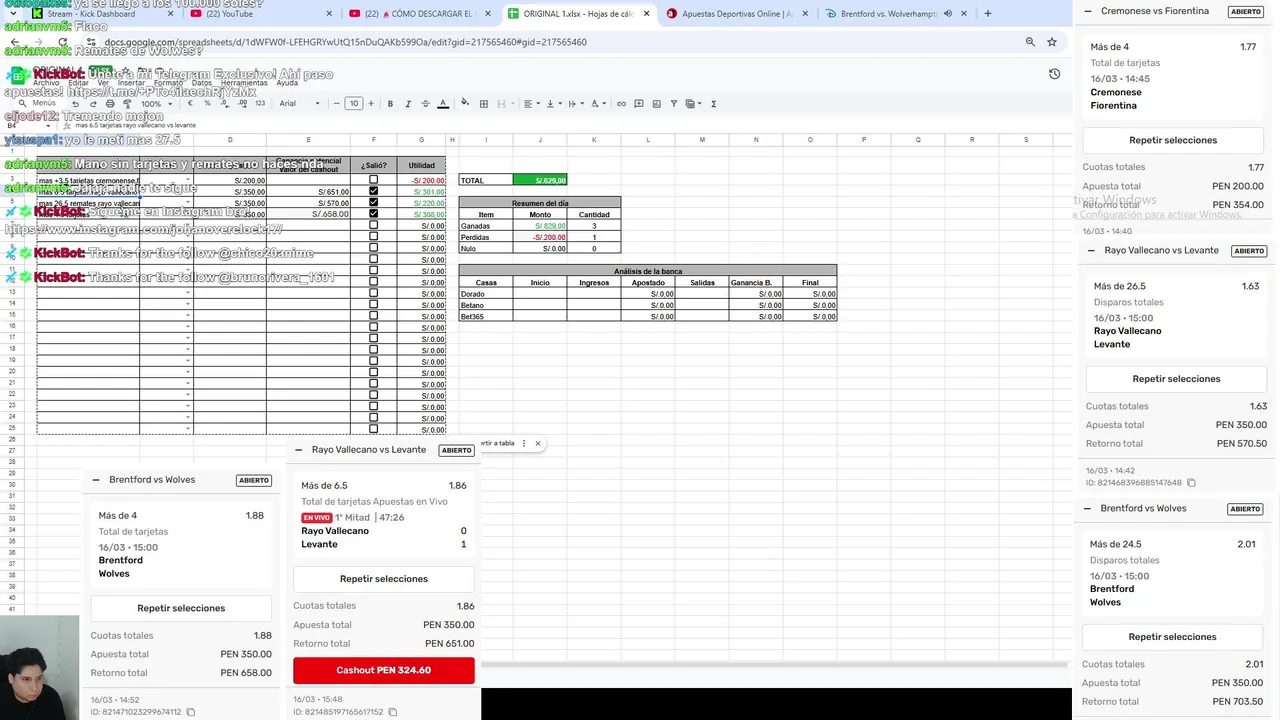Copy ID 821485197156517152 with copy icon
The width and height of the screenshot is (1280, 720).
click(x=392, y=712)
